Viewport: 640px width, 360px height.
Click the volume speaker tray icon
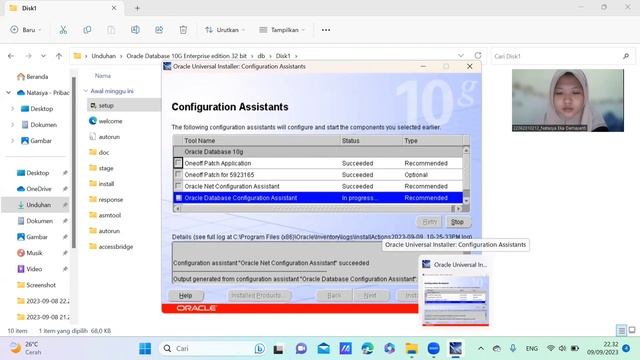[562, 348]
